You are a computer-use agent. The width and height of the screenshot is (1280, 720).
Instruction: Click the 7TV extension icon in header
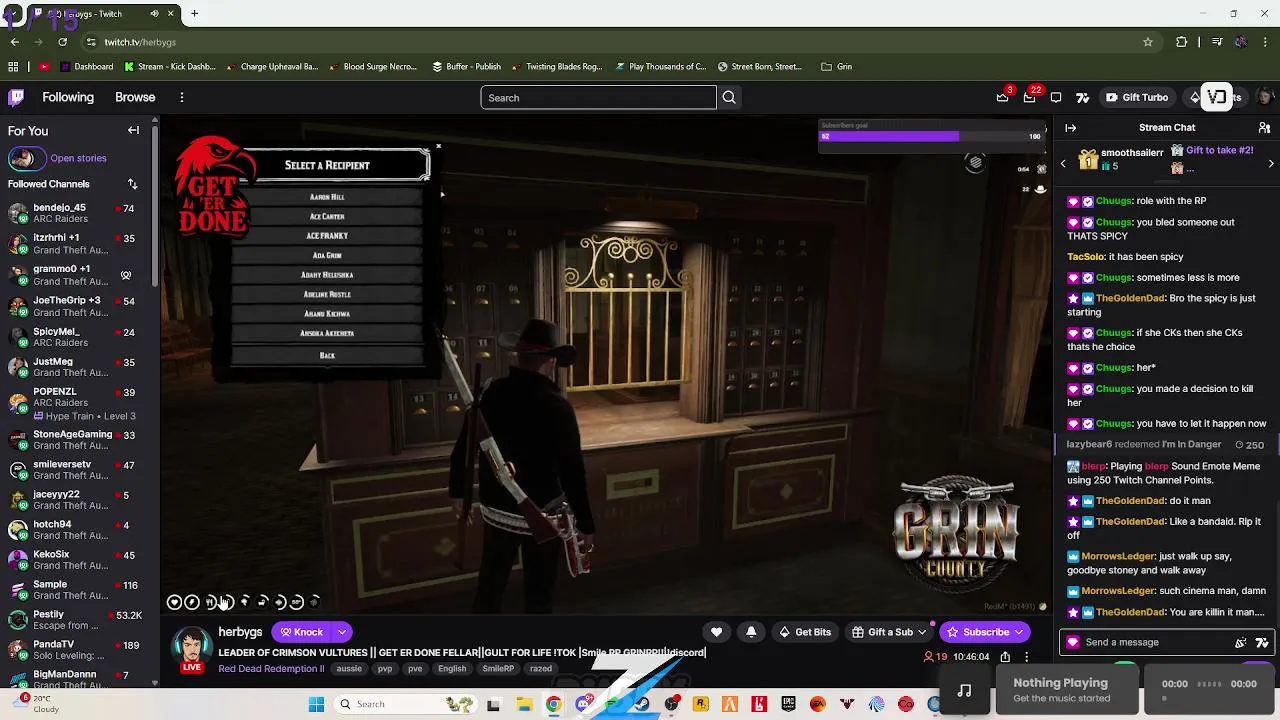point(1082,97)
